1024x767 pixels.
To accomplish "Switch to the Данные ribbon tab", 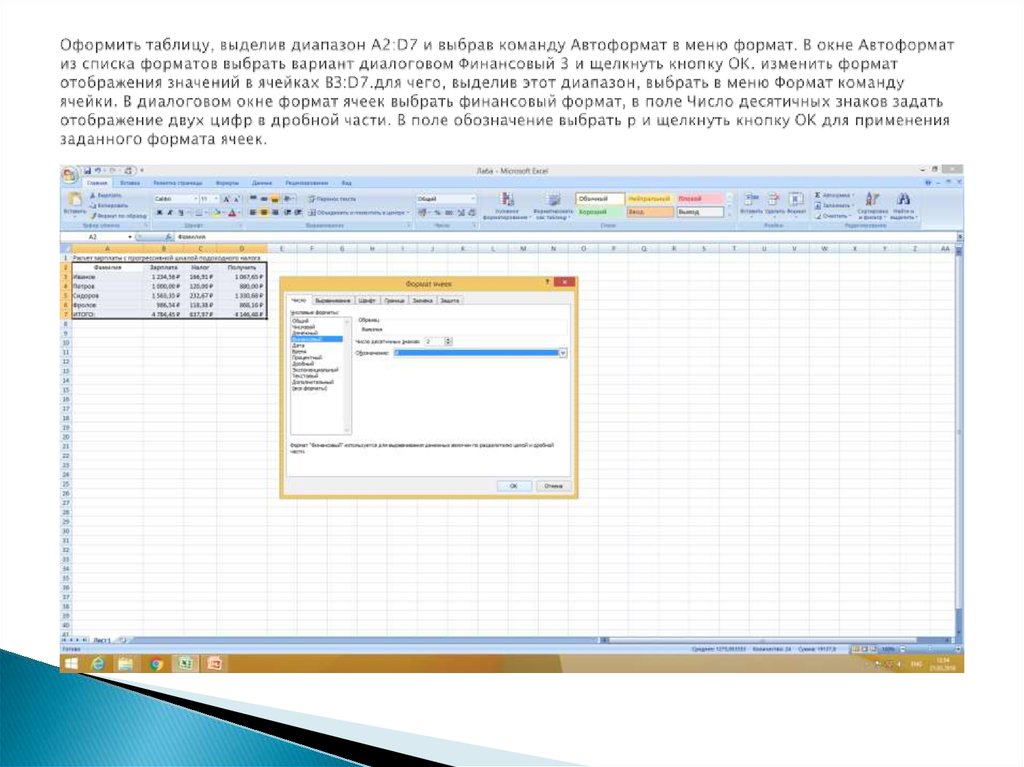I will coord(261,184).
